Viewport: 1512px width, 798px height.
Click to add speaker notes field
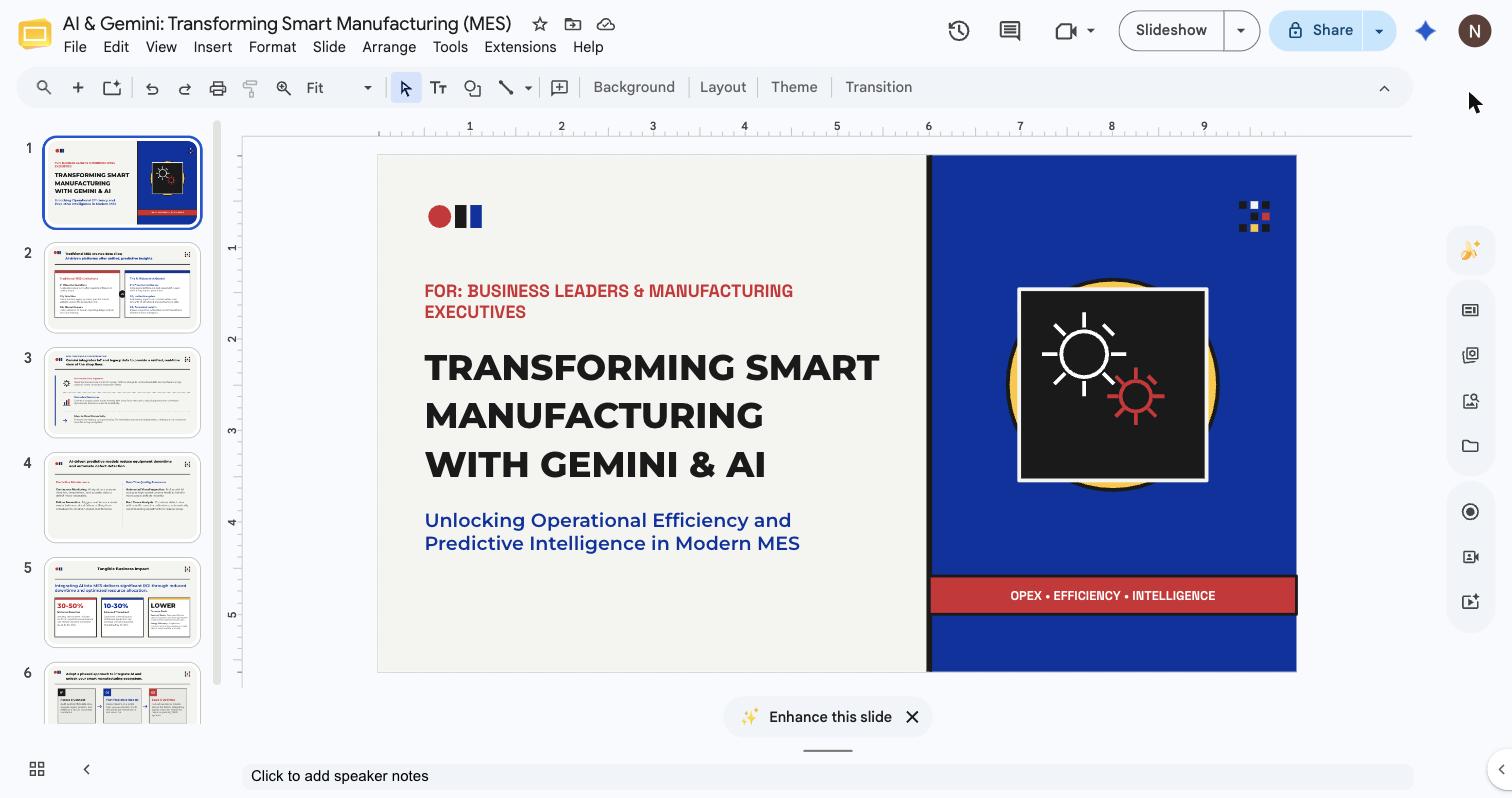pyautogui.click(x=827, y=776)
